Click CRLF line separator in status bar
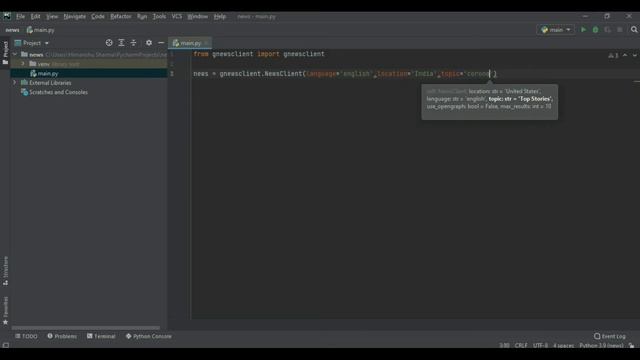This screenshot has width=640, height=360. [521, 345]
